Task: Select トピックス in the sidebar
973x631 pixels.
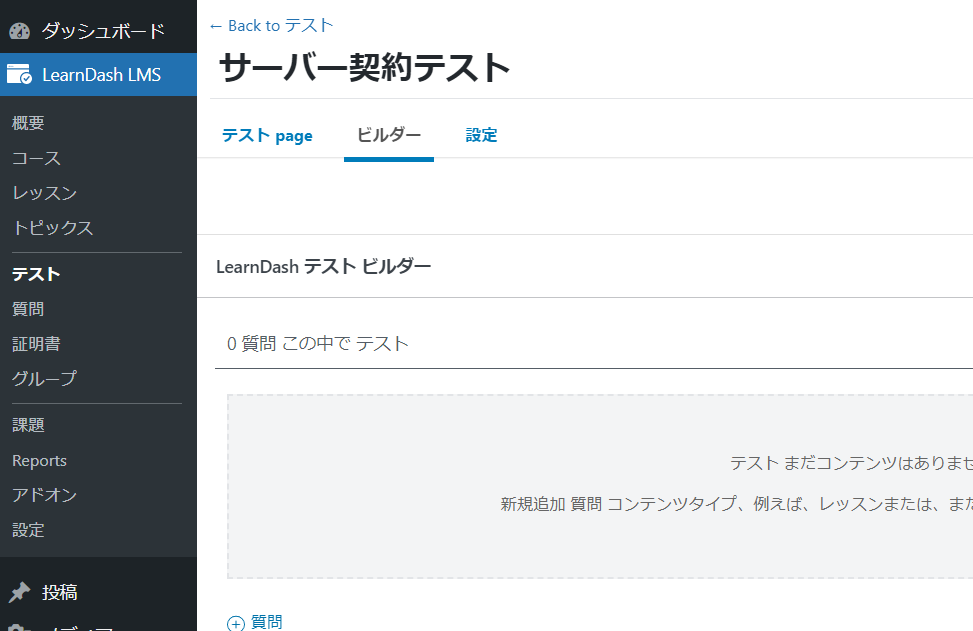Action: [52, 228]
